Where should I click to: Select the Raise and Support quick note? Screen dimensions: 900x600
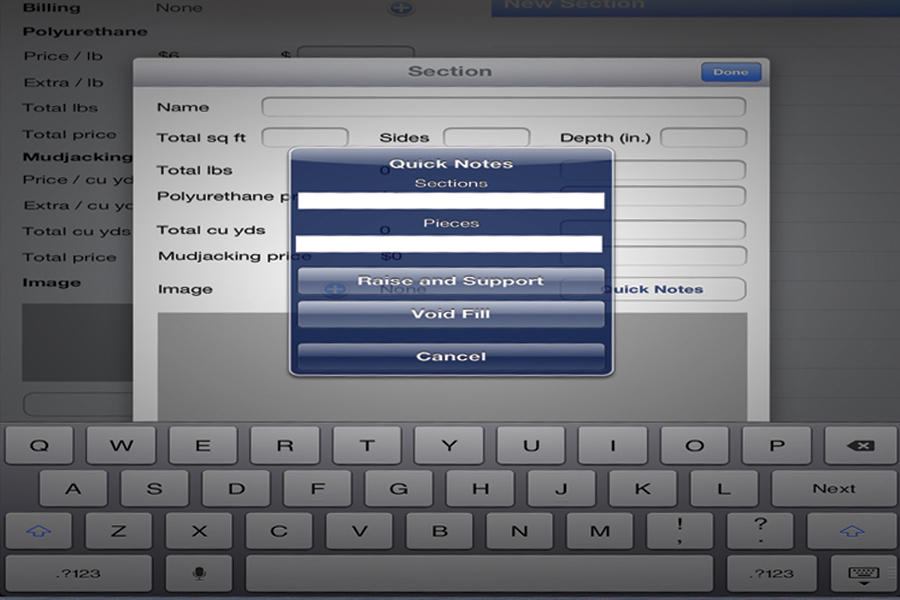(x=450, y=281)
